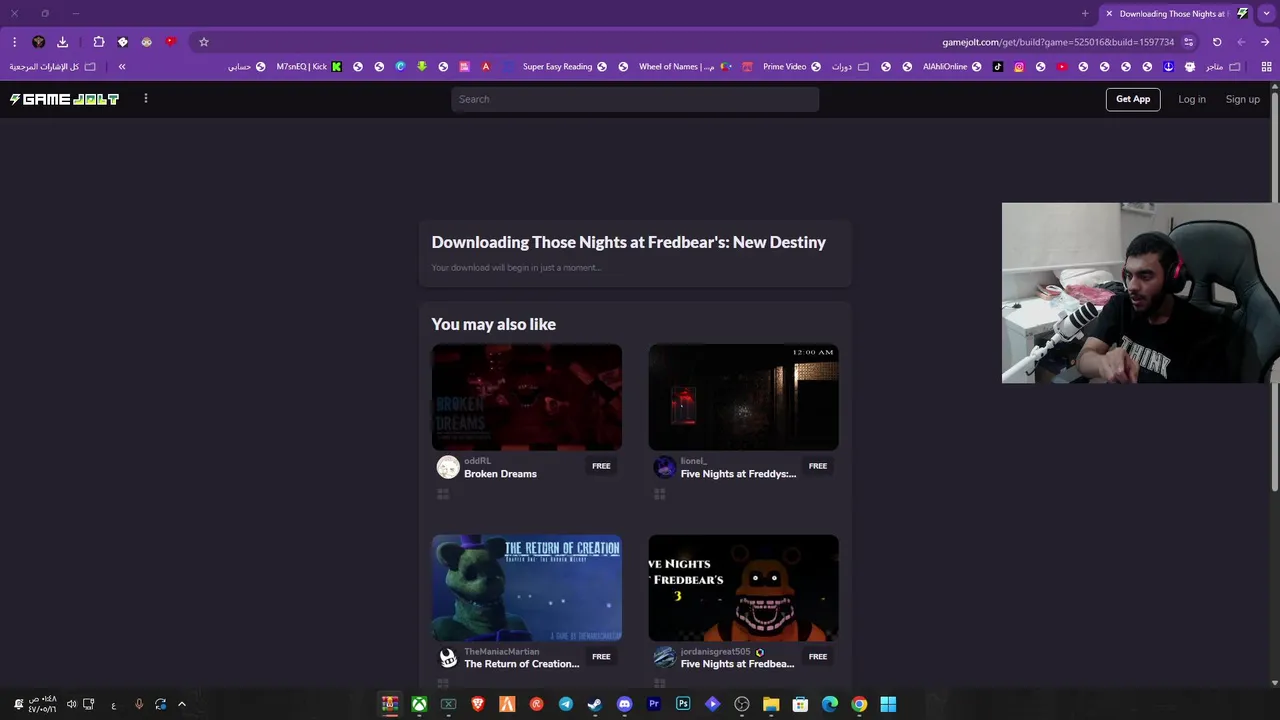The width and height of the screenshot is (1280, 720).
Task: Click the Windows icon under Broken Dreams
Action: click(443, 494)
